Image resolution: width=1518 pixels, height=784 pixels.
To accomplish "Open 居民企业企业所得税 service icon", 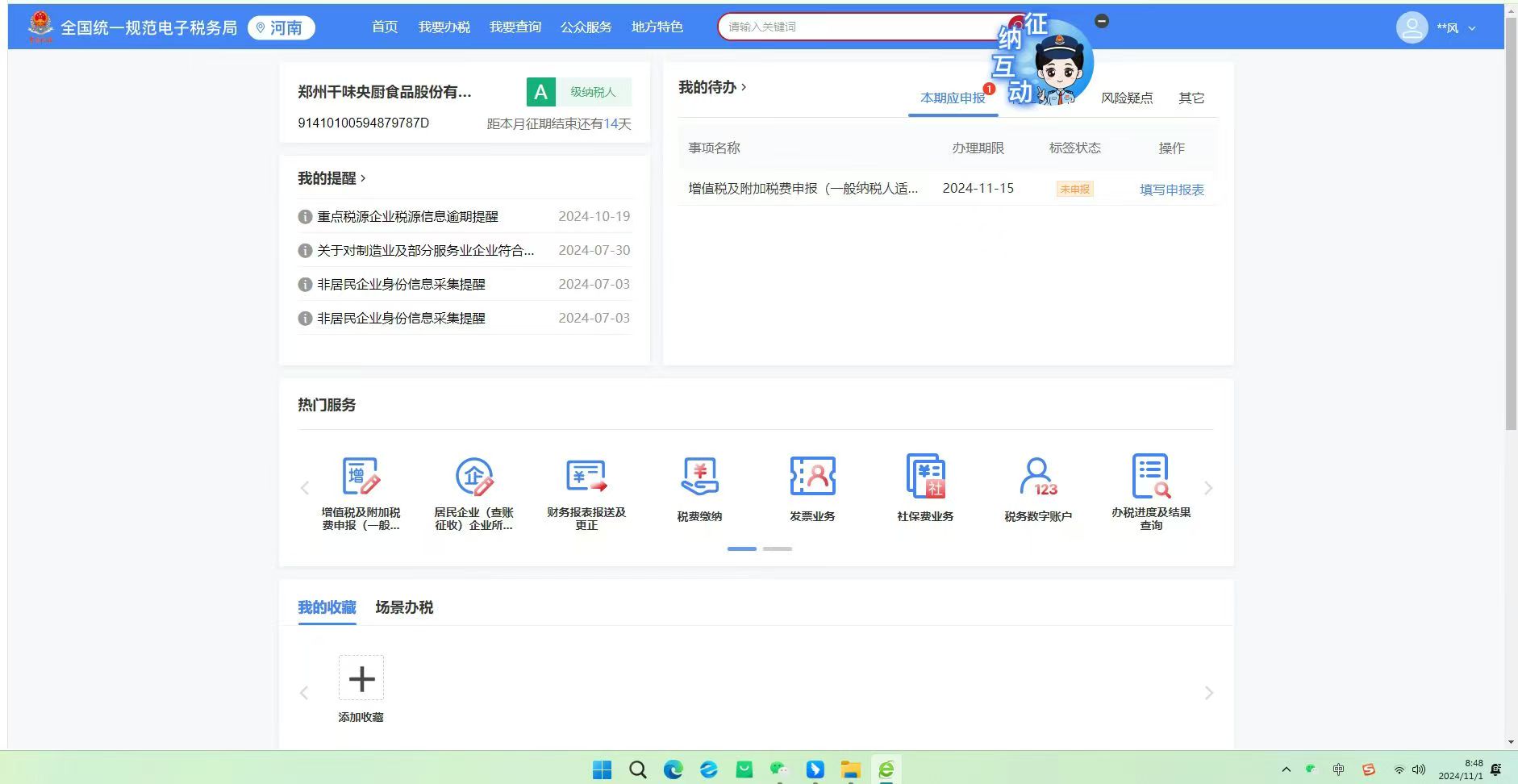I will click(x=473, y=477).
